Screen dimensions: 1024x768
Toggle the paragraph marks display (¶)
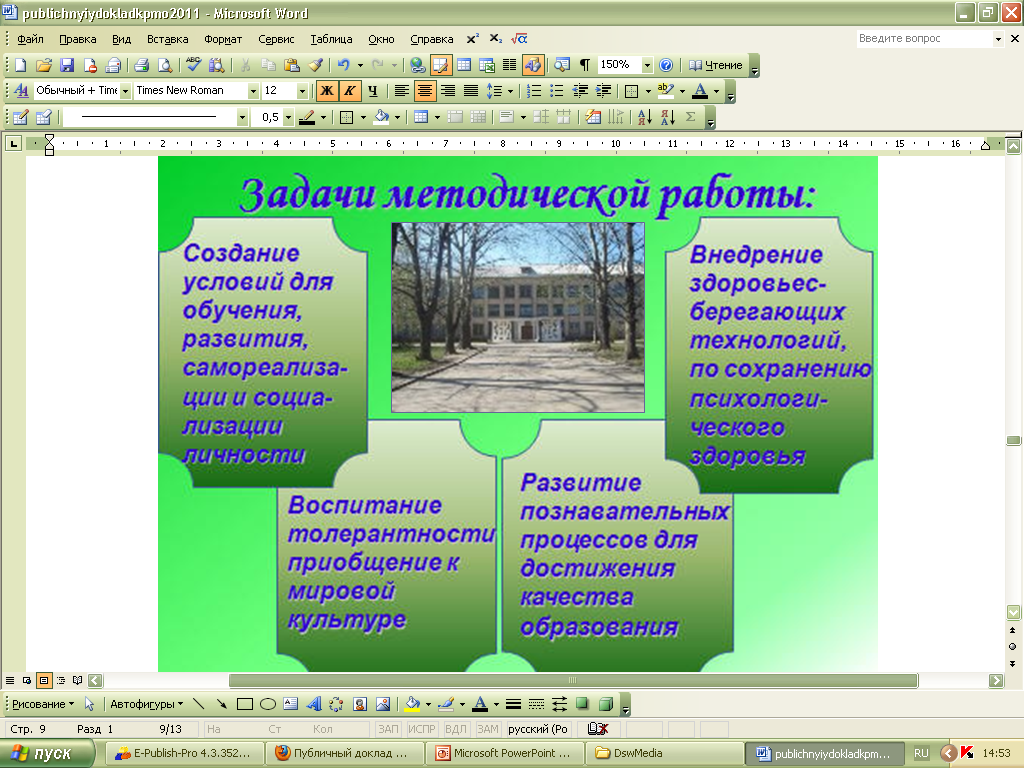tap(584, 65)
